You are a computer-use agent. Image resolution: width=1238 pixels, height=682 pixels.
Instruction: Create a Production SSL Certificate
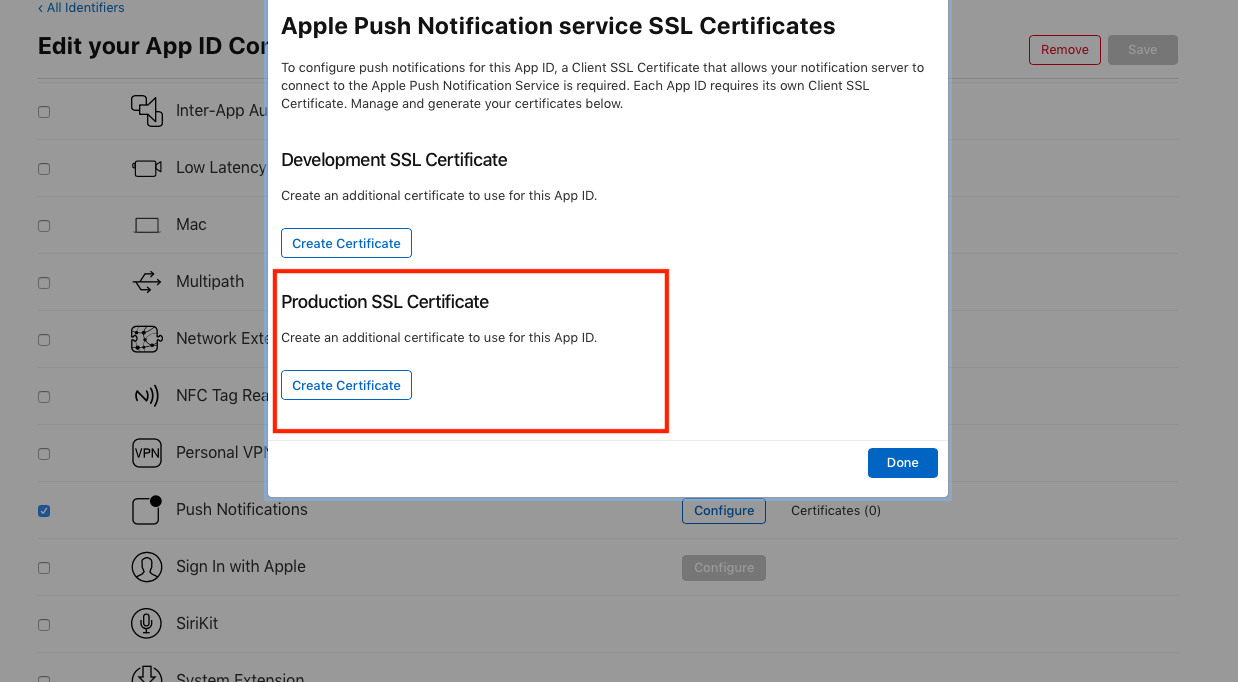[346, 385]
